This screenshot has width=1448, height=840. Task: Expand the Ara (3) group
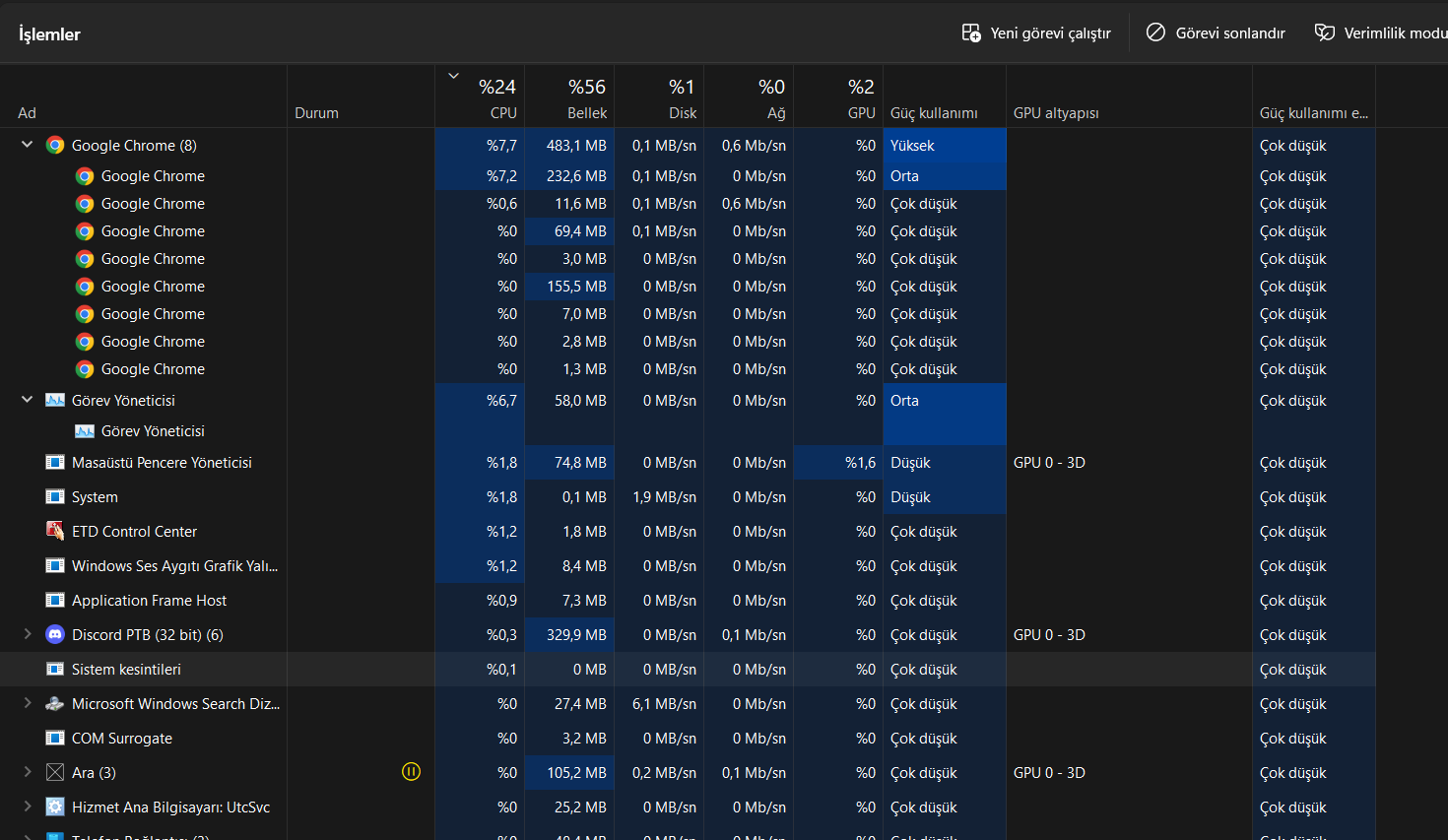tap(28, 772)
